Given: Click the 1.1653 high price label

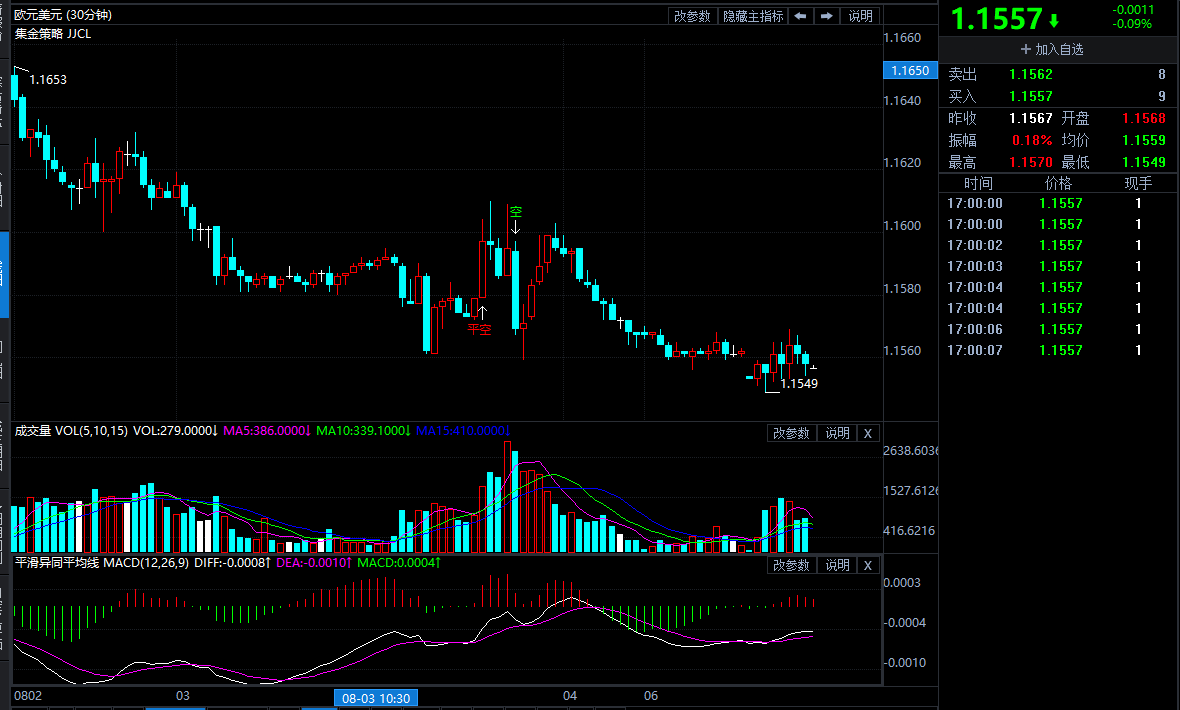Looking at the screenshot, I should [x=47, y=80].
